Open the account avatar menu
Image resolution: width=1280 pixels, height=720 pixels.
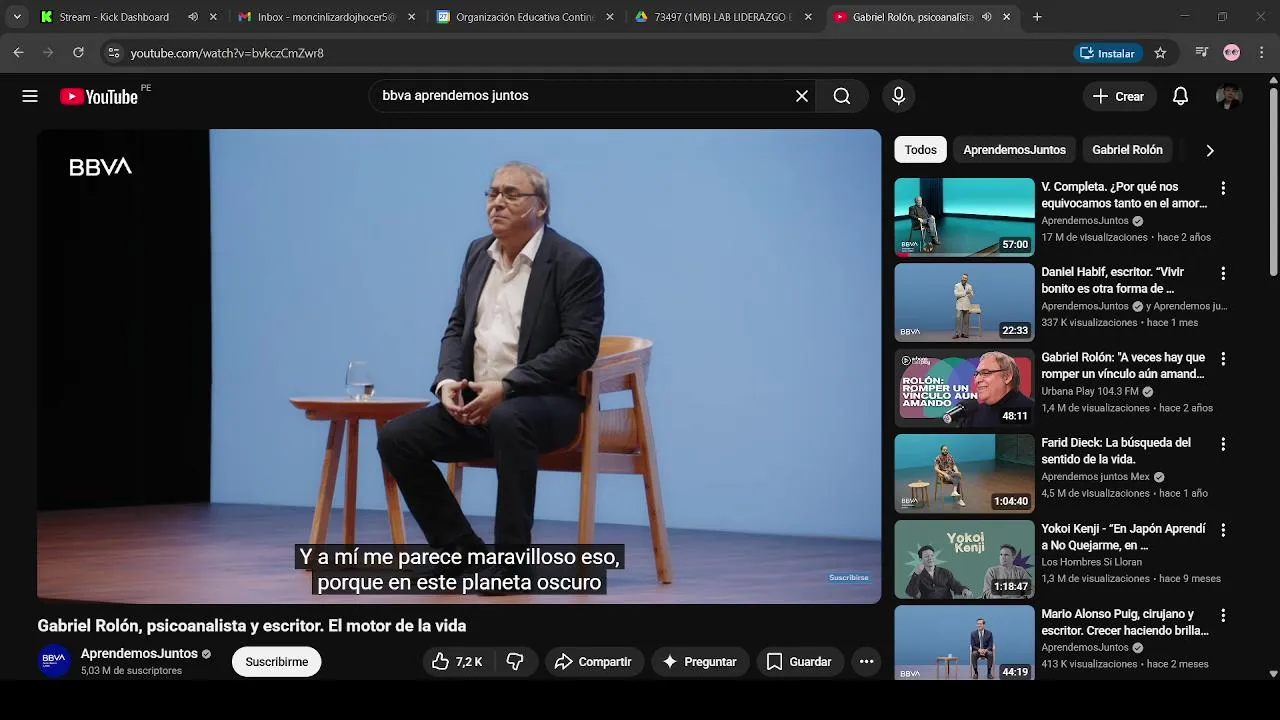coord(1229,96)
